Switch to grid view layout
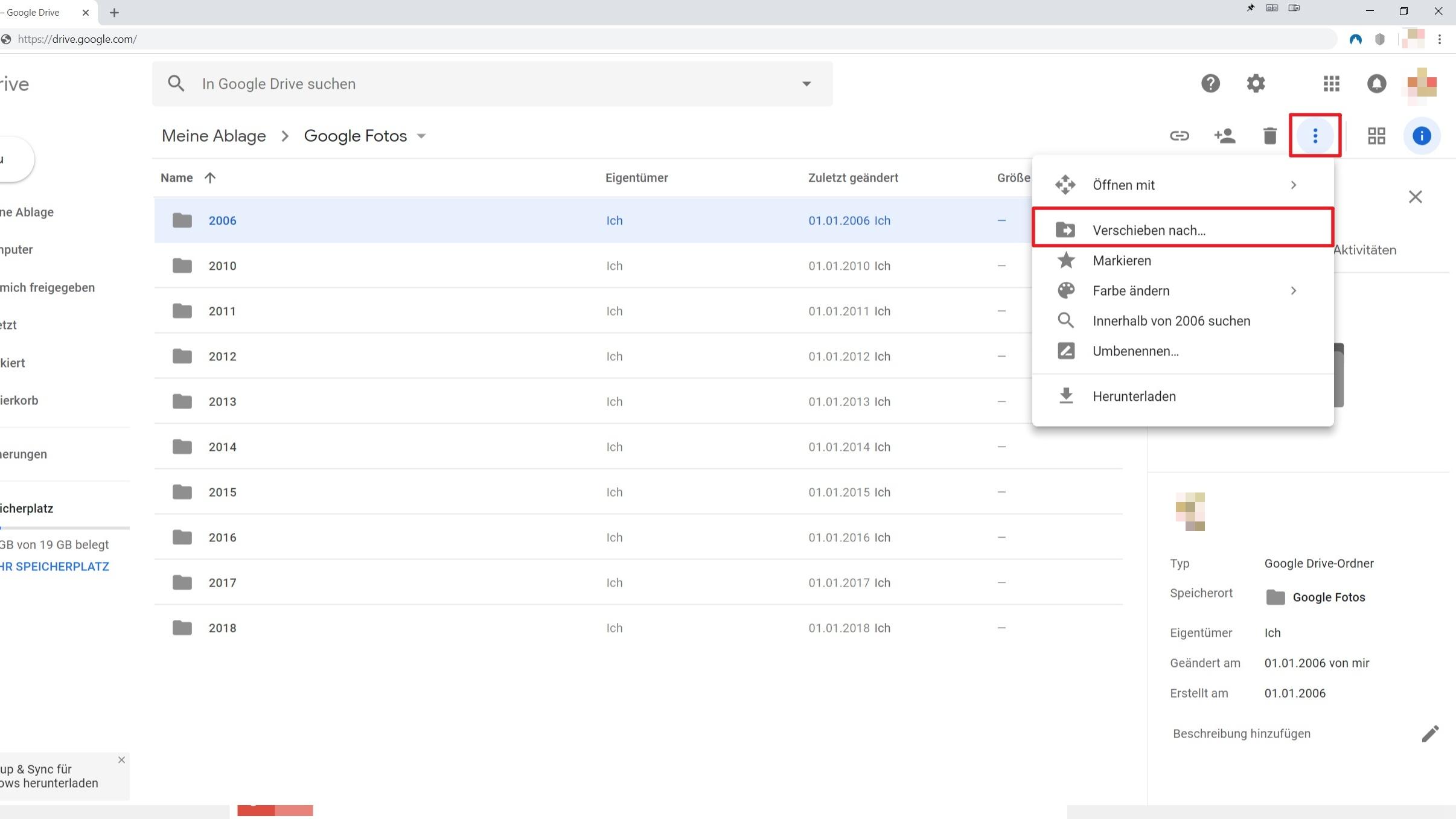1456x819 pixels. 1376,136
